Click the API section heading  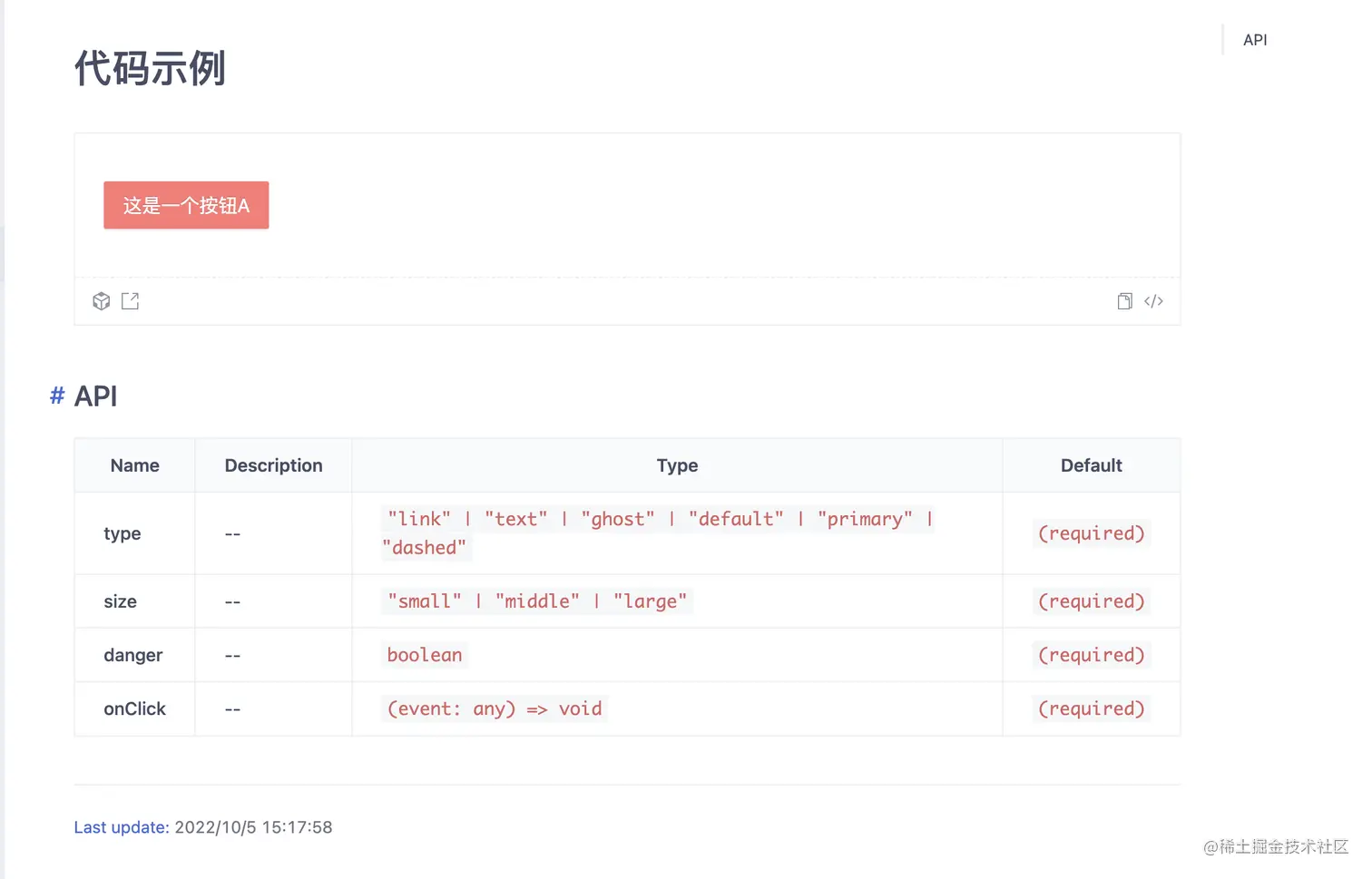coord(95,396)
